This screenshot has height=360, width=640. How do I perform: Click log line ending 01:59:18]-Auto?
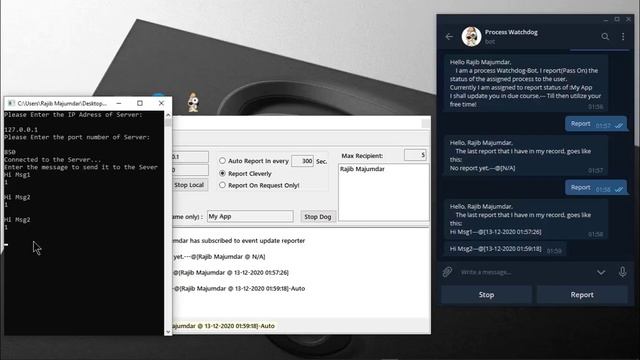tap(239, 289)
